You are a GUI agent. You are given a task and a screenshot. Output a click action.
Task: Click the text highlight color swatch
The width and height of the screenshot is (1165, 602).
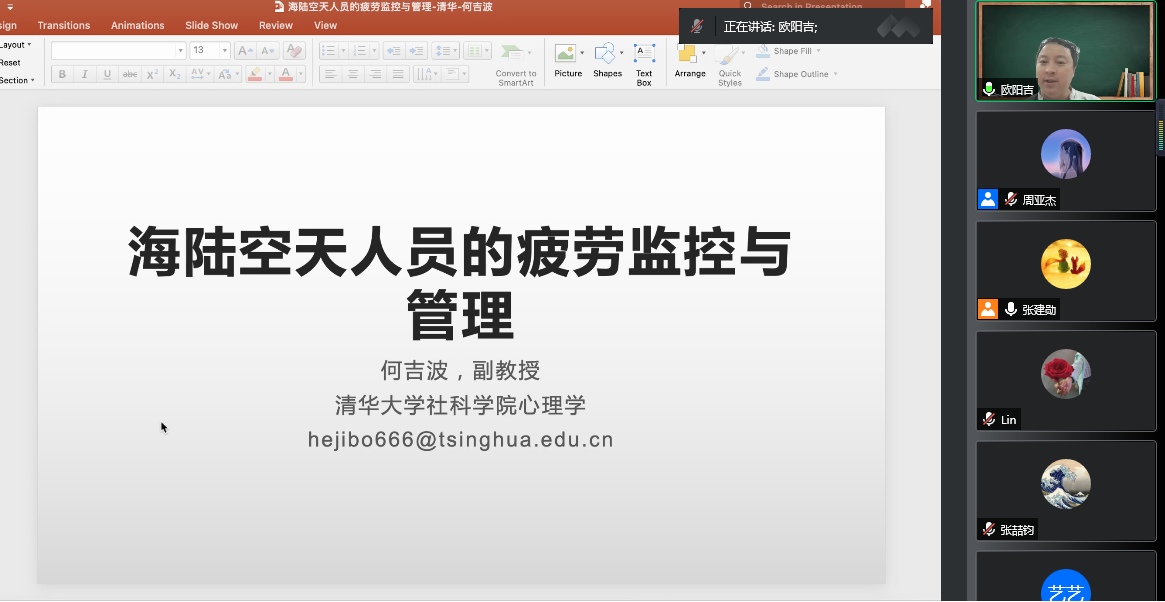click(255, 74)
